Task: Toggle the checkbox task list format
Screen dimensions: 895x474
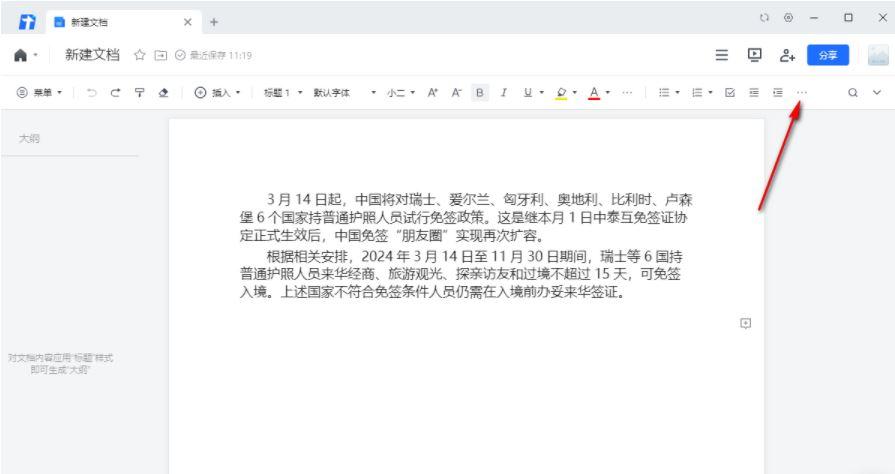Action: (730, 93)
